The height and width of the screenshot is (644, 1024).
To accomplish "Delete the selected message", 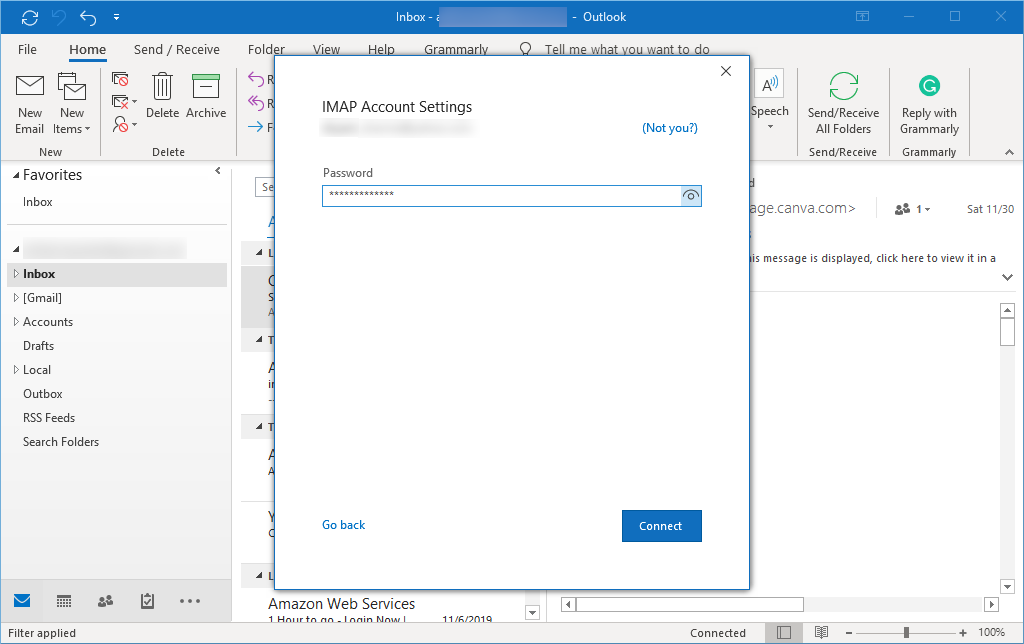I will tap(162, 96).
